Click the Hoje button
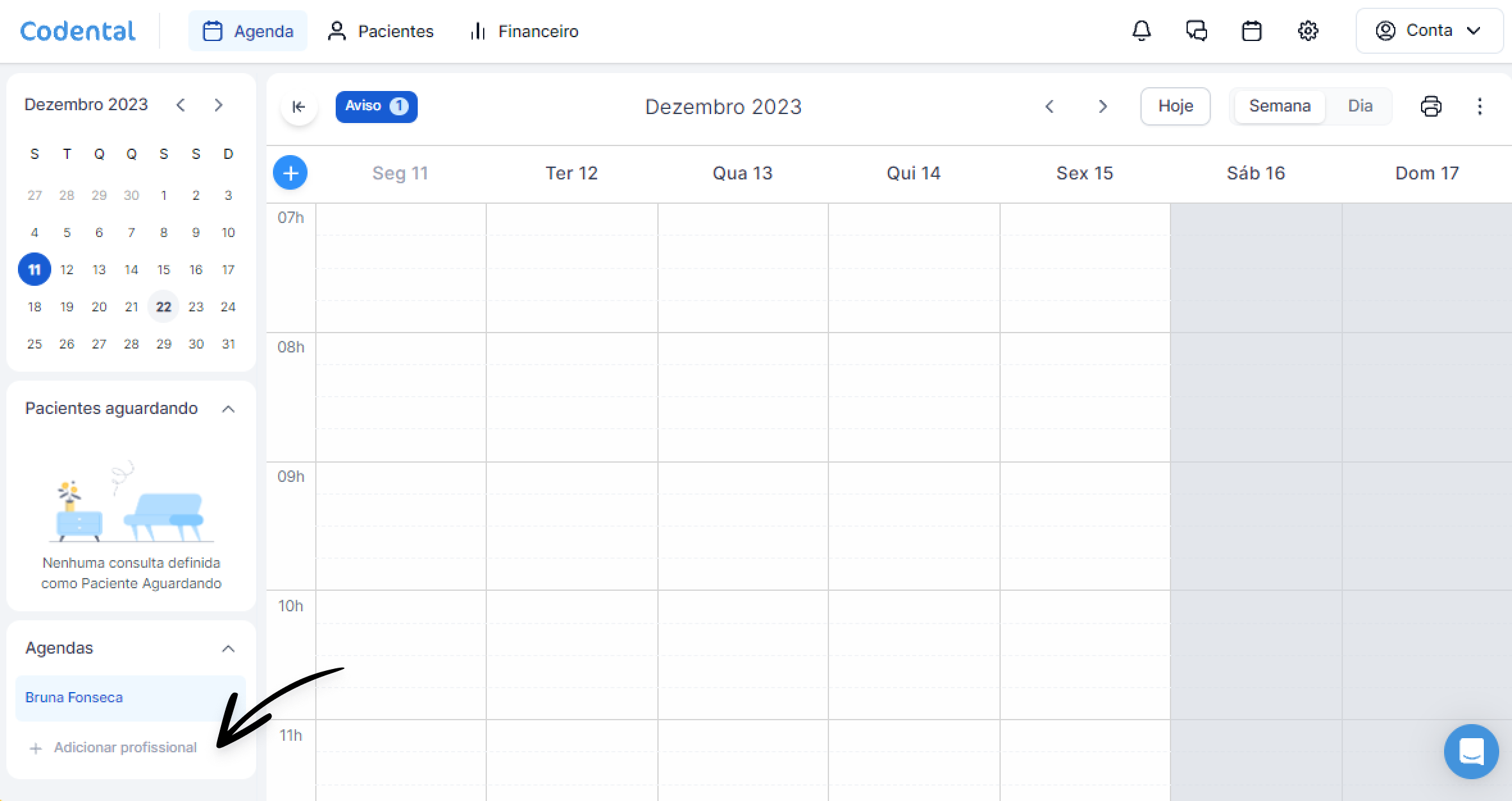Screen dimensions: 1512x801 click(x=1175, y=106)
